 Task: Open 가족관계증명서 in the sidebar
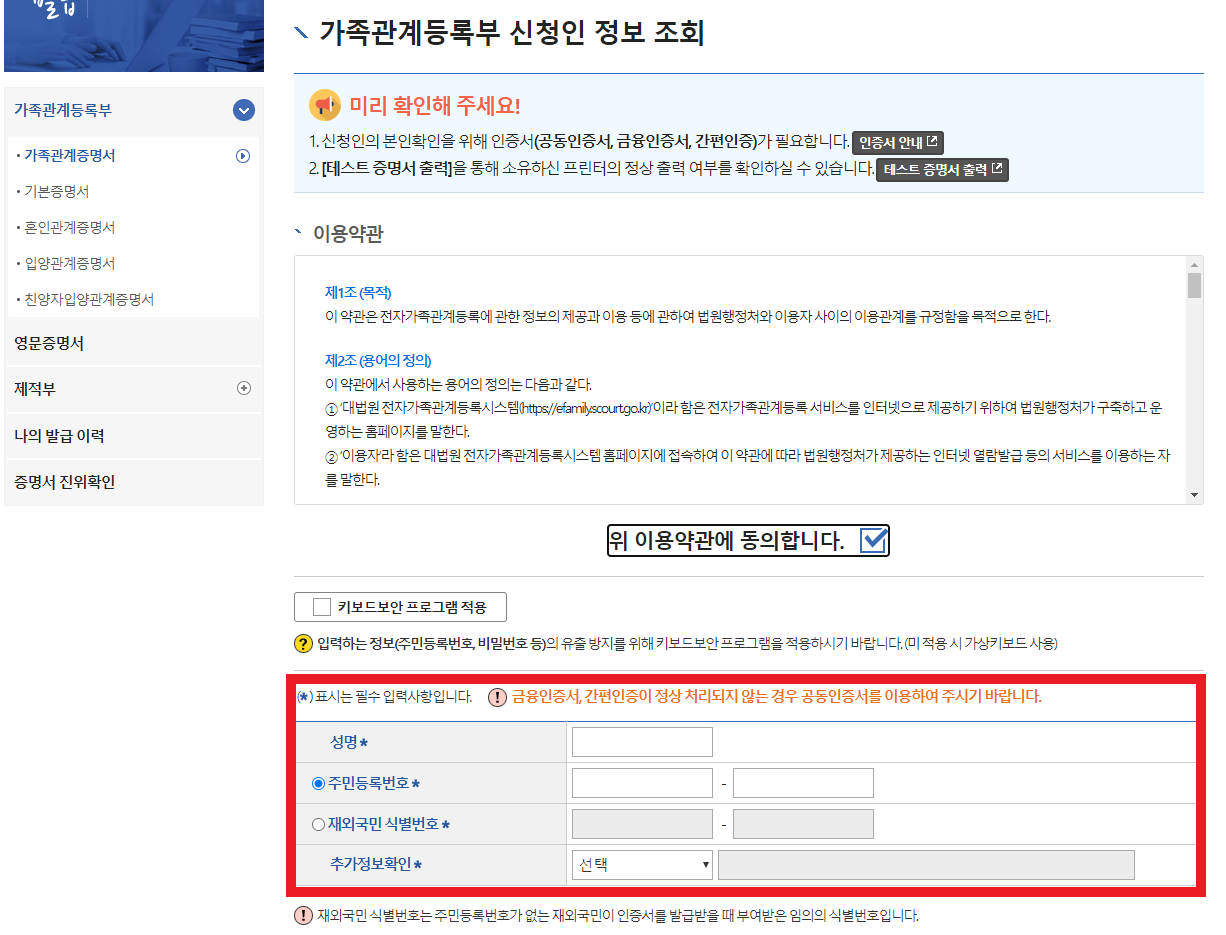pos(69,156)
